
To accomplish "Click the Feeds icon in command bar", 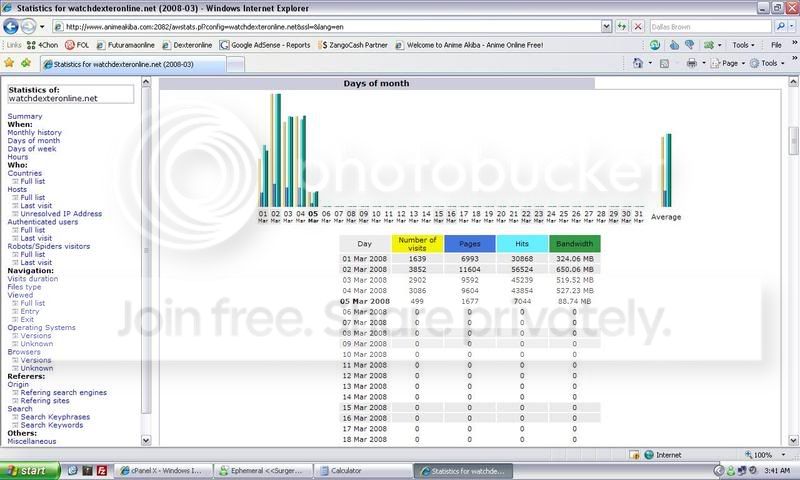I will pyautogui.click(x=664, y=63).
